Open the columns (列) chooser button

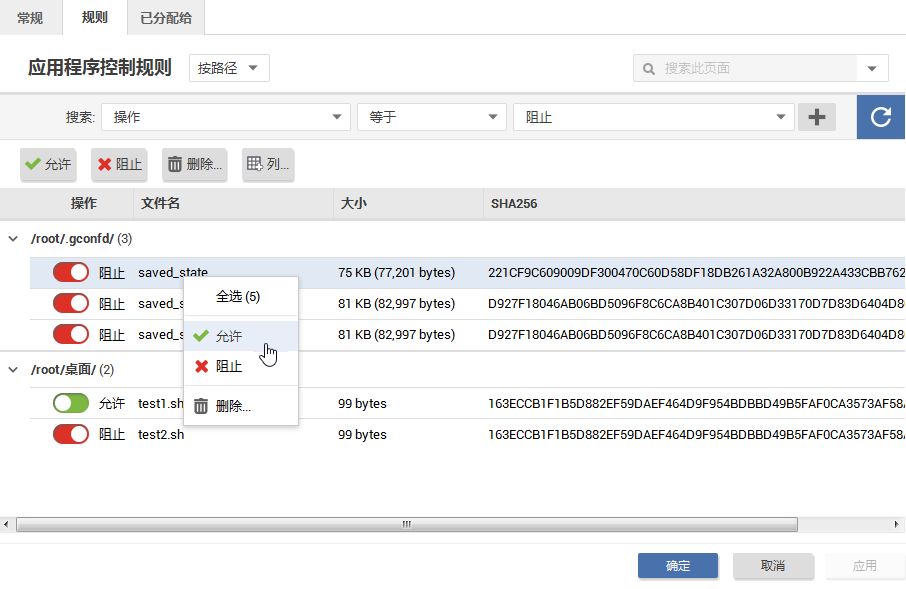268,164
